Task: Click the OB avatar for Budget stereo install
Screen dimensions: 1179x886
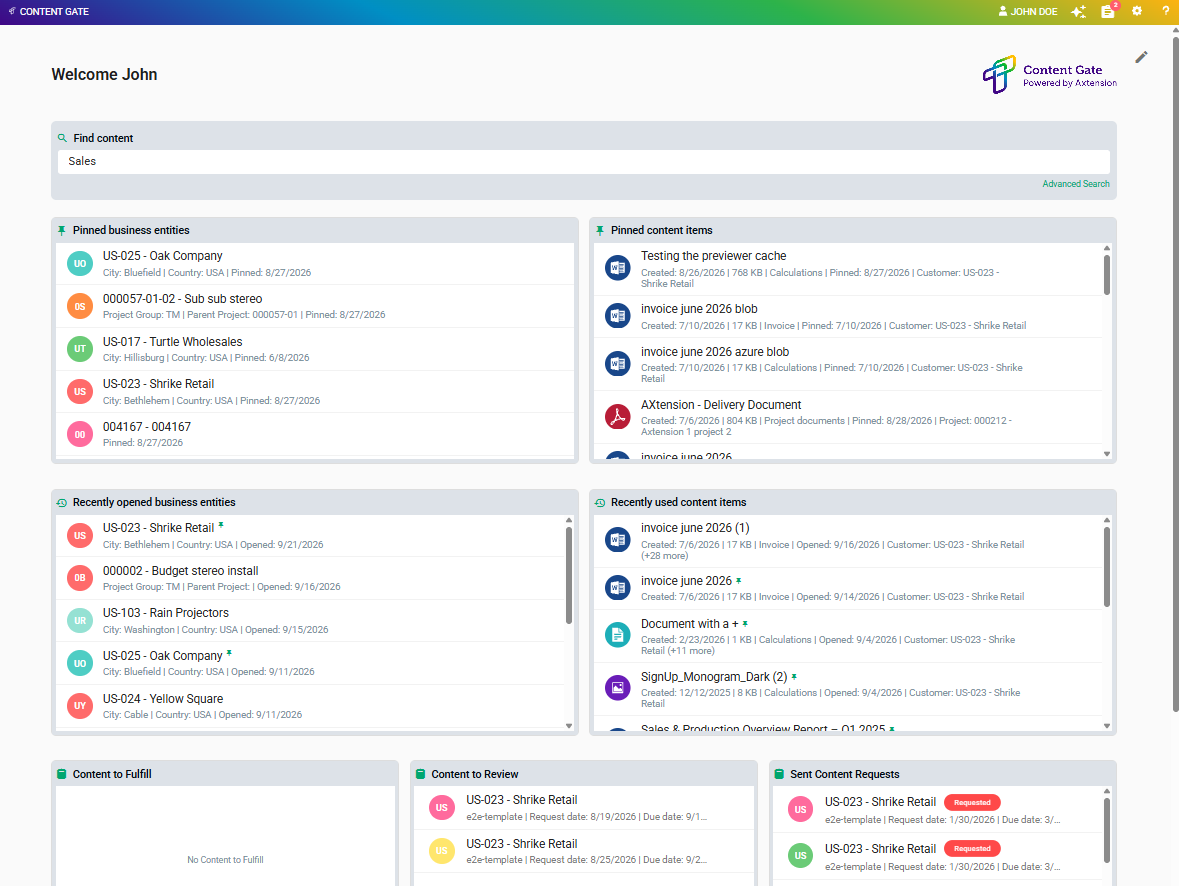Action: pos(80,578)
